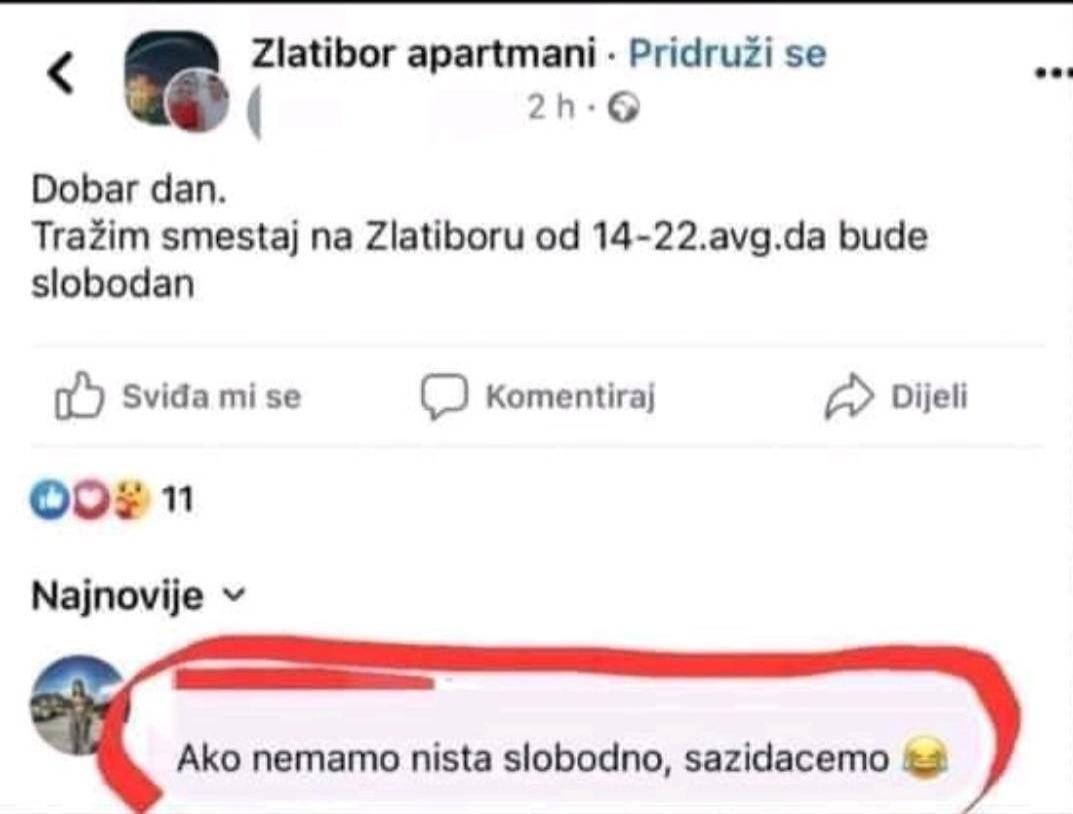Image resolution: width=1073 pixels, height=814 pixels.
Task: Click the heart reaction emoji
Action: pos(91,499)
